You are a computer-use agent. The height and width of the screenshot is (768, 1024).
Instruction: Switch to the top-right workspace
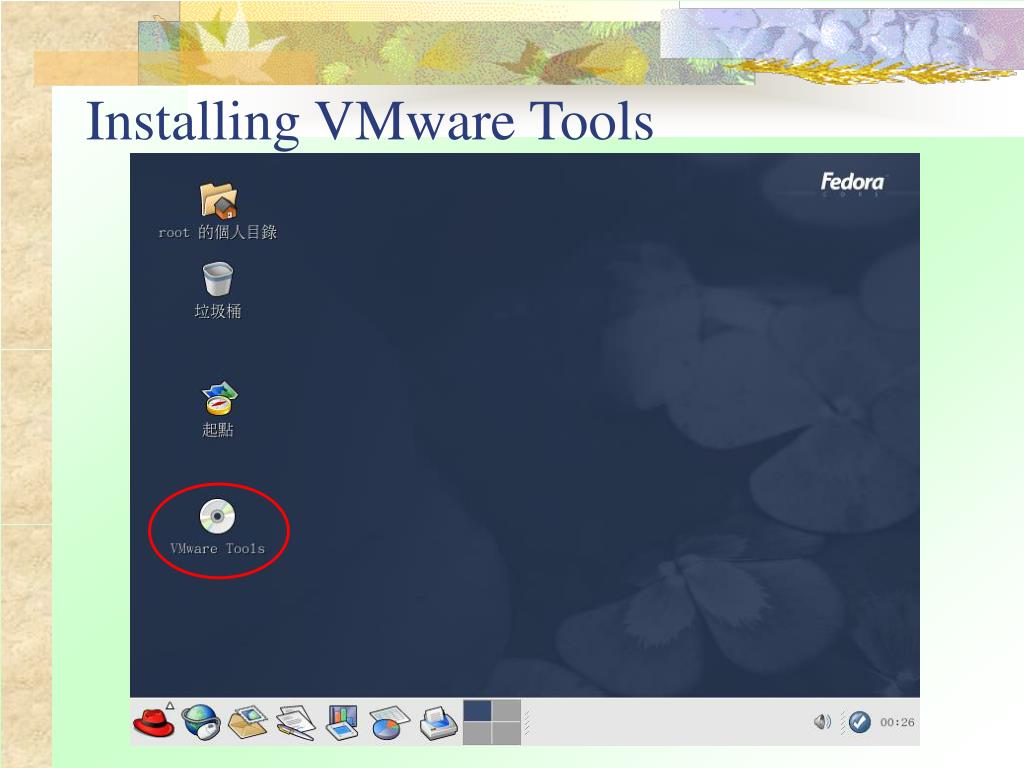[x=506, y=711]
